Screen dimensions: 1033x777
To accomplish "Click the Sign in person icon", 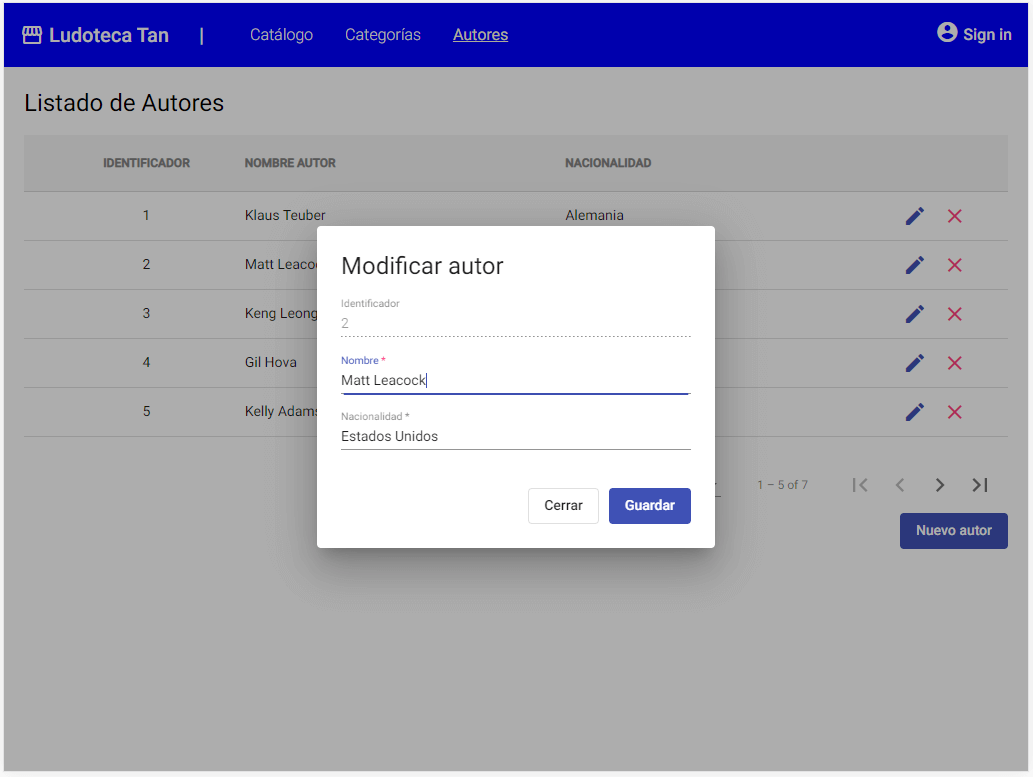I will click(946, 32).
